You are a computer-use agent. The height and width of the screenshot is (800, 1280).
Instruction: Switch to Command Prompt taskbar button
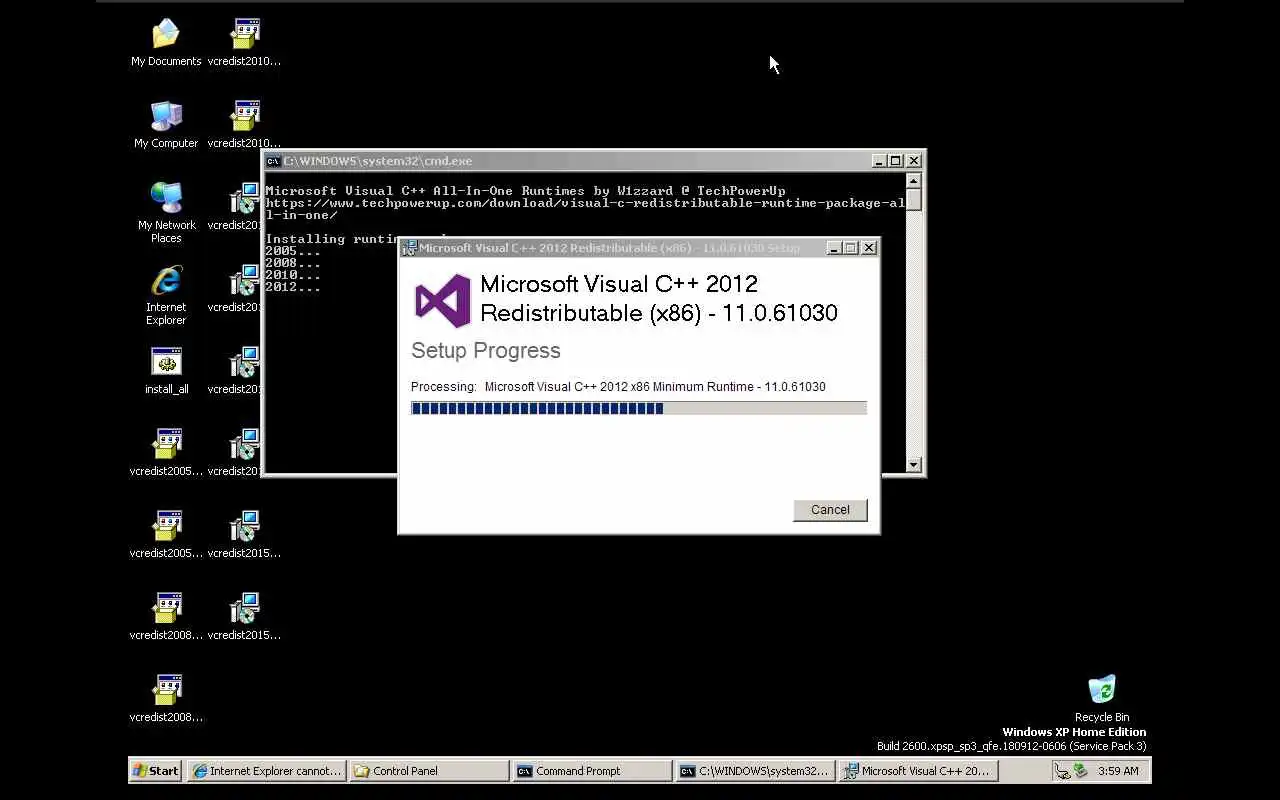coord(592,771)
